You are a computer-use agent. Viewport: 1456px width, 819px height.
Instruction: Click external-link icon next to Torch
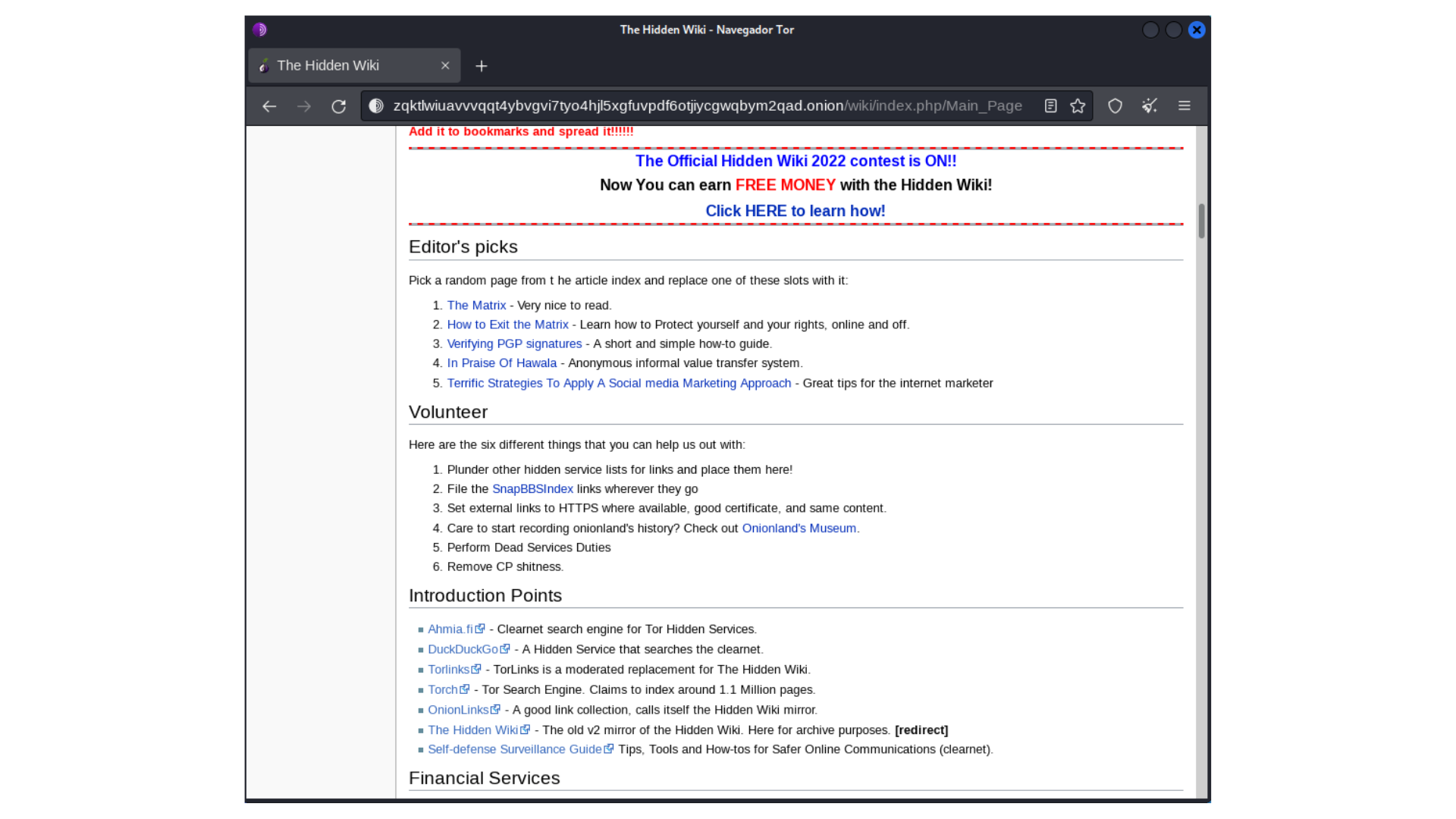(465, 689)
